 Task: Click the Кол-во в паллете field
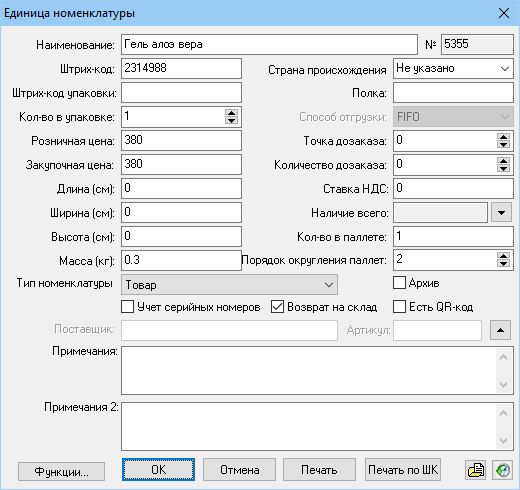[x=453, y=237]
